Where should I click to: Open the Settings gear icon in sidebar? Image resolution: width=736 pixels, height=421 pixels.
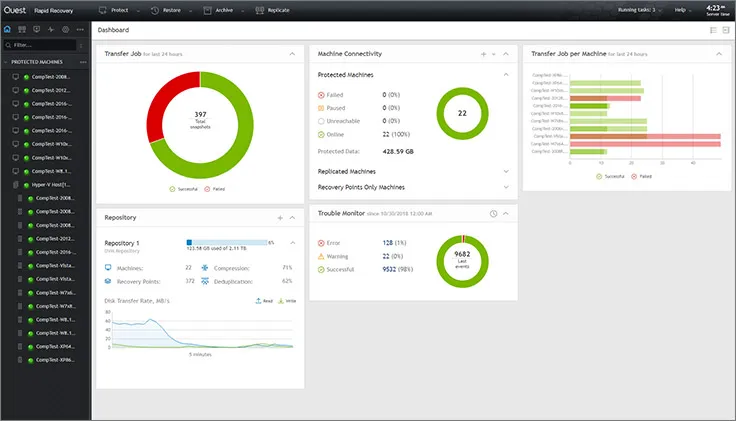pyautogui.click(x=66, y=30)
